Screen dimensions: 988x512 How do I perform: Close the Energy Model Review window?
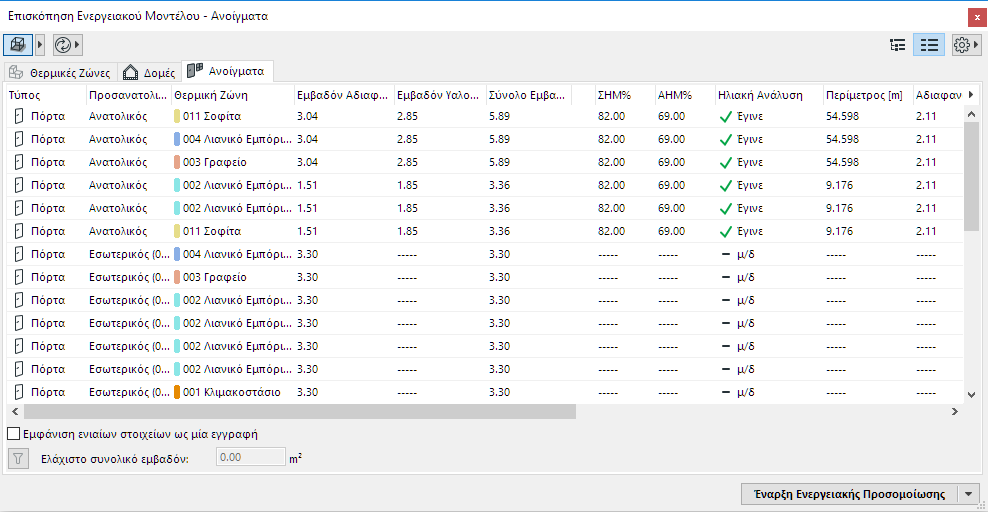[x=977, y=18]
